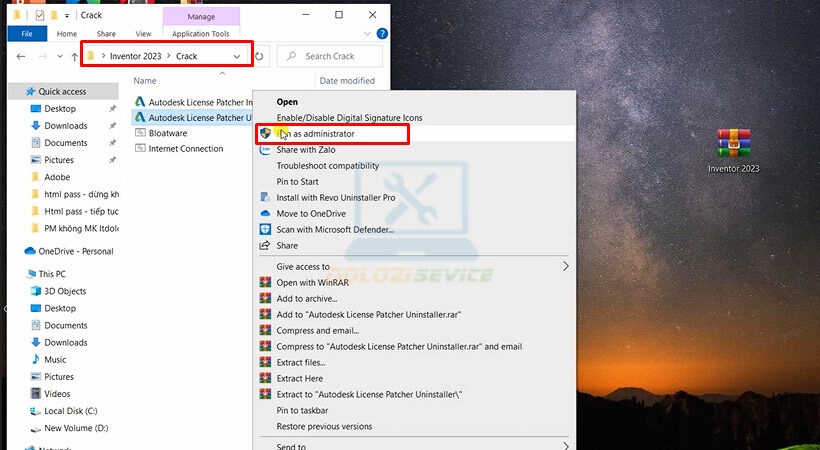The image size is (820, 450).
Task: Select Local Disk (C:) in the navigation pane
Action: (70, 411)
